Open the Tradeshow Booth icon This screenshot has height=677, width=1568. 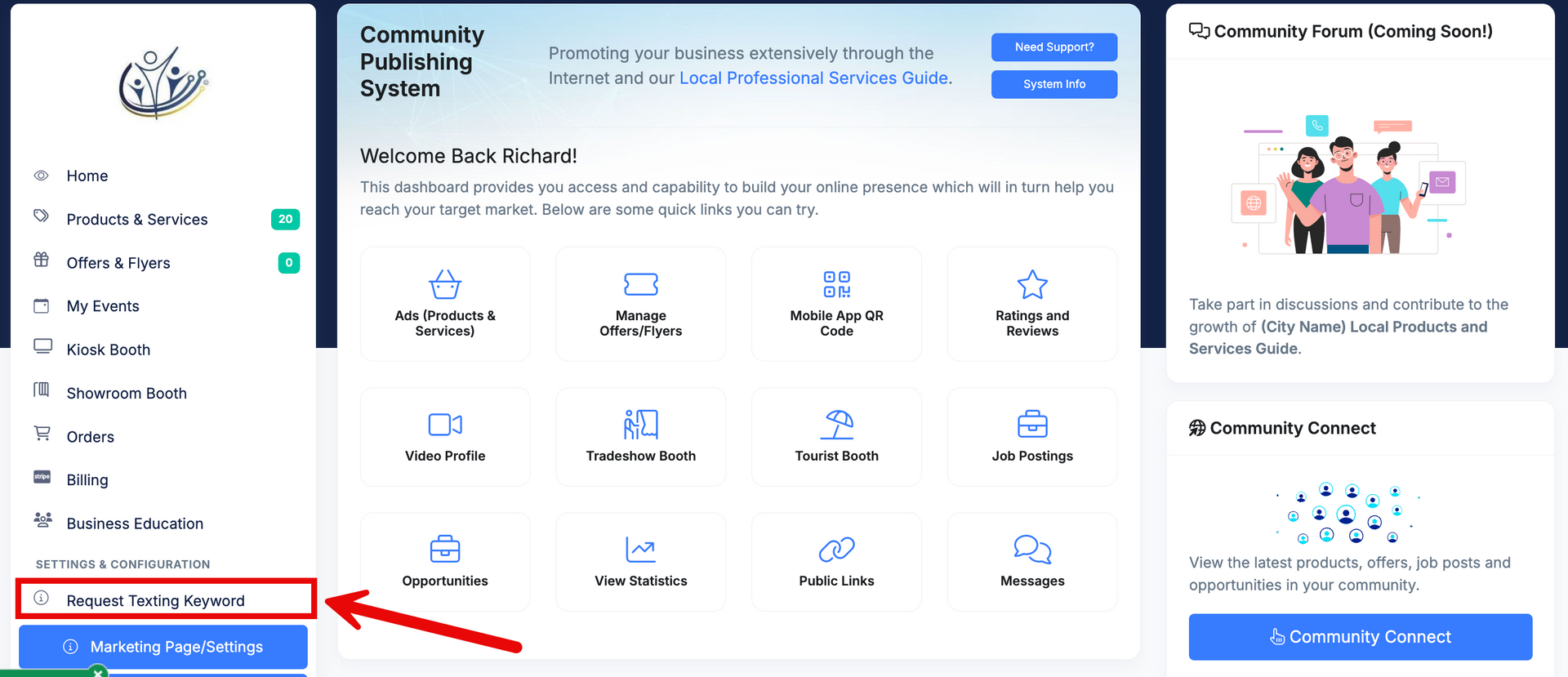click(x=640, y=425)
